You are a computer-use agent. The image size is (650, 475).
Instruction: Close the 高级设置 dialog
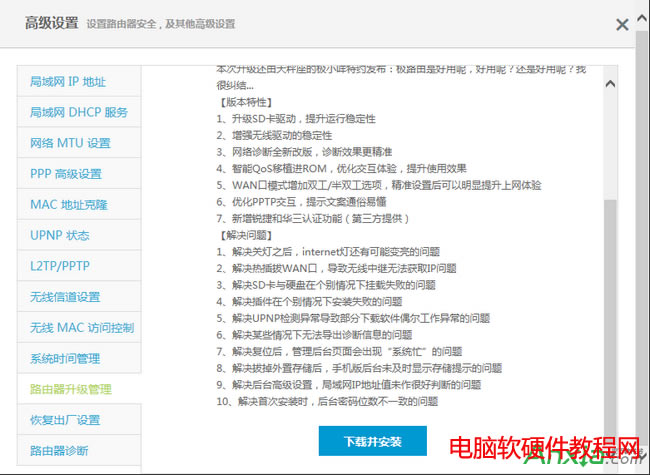point(622,25)
